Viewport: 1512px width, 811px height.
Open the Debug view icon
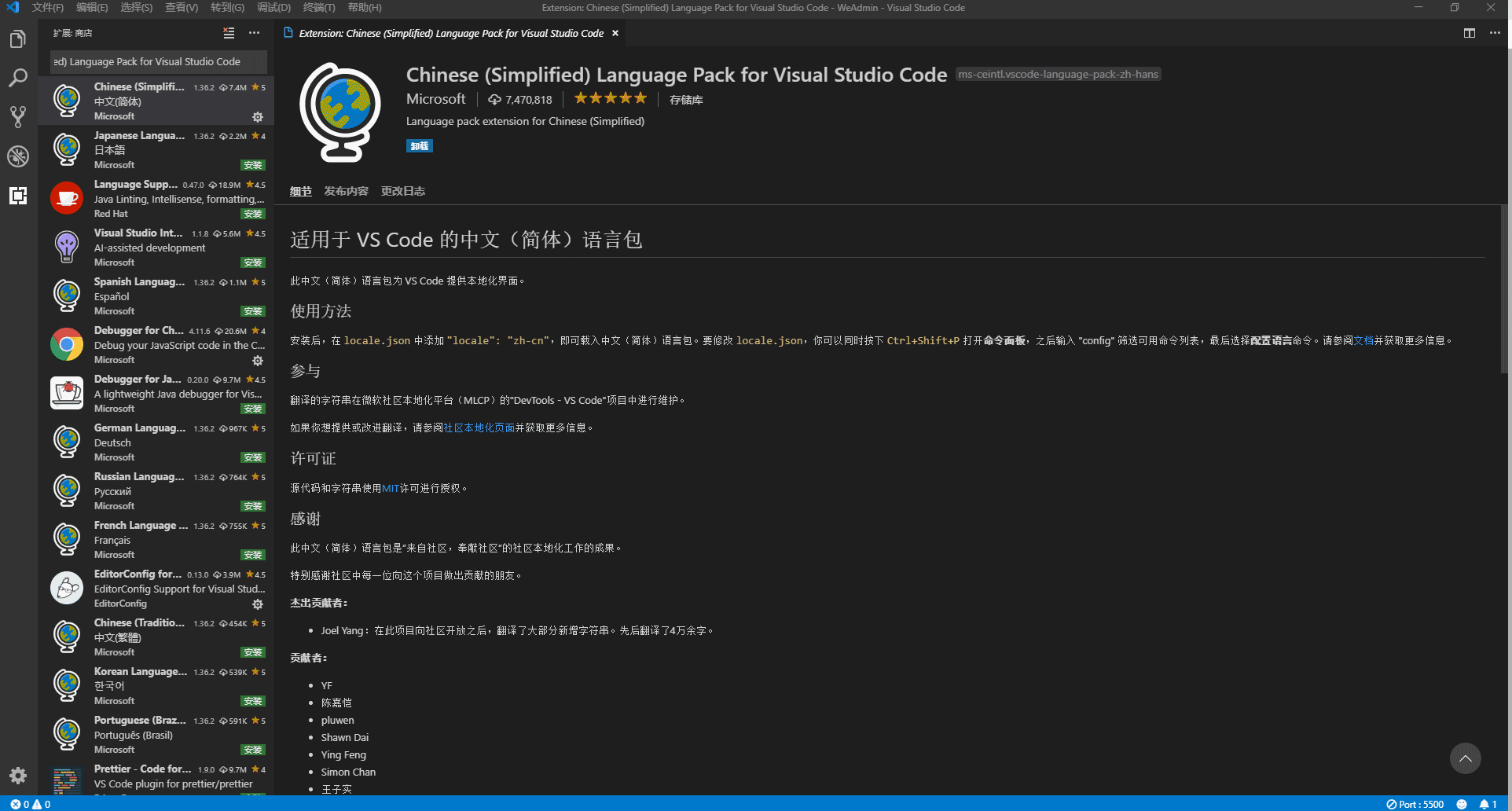[17, 156]
